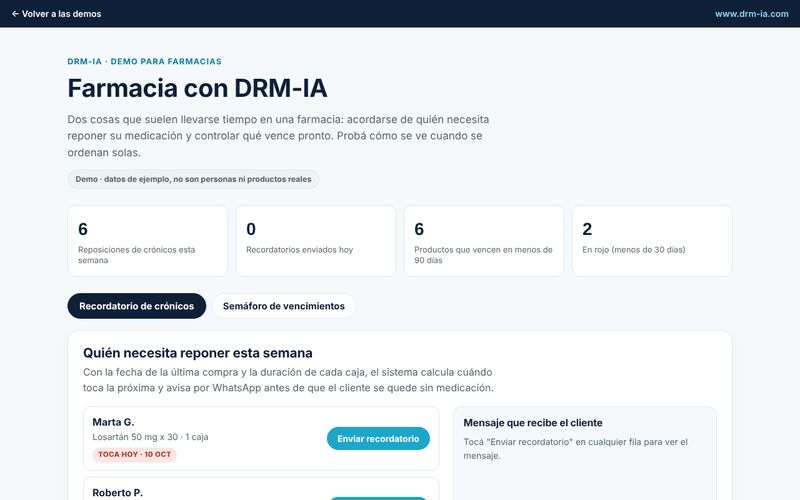The image size is (800, 500).
Task: Click the Tocá "Enviar recordatorio" hint text
Action: tap(576, 448)
